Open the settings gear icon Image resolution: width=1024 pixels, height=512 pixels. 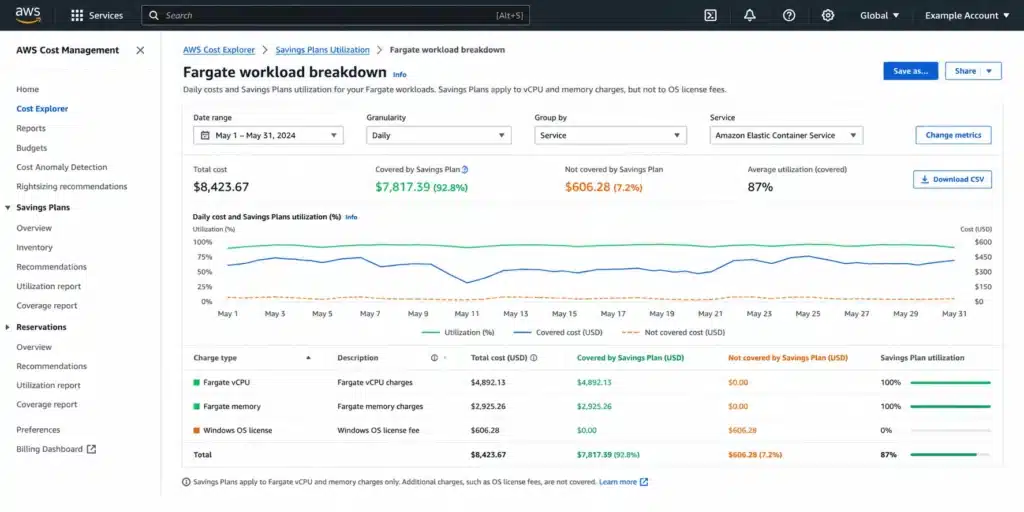tap(828, 16)
